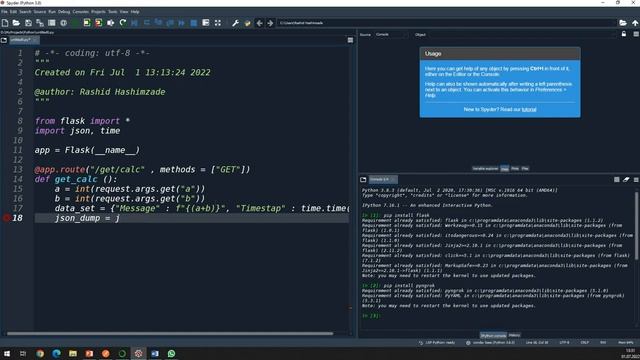640x360 pixels.
Task: Open the Projects menu
Action: [98, 12]
